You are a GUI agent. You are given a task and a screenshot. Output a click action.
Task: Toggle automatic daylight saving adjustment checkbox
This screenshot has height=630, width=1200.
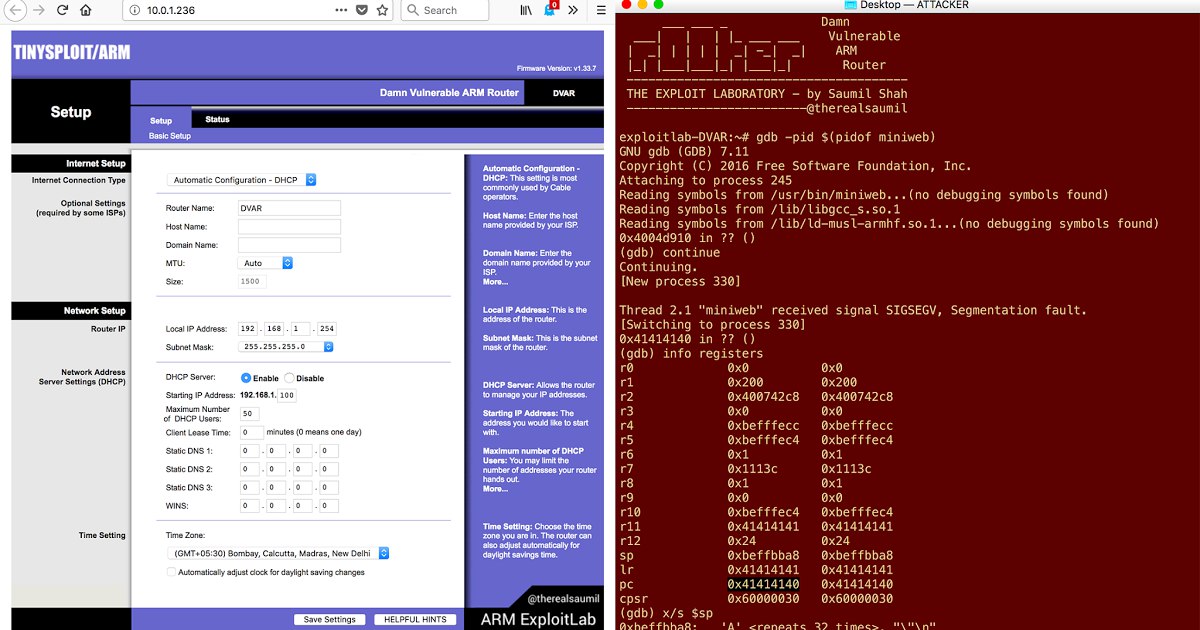click(171, 572)
